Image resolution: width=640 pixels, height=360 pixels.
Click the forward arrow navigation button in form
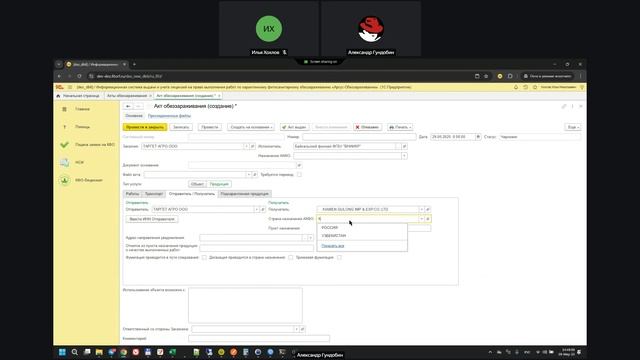[x=138, y=106]
